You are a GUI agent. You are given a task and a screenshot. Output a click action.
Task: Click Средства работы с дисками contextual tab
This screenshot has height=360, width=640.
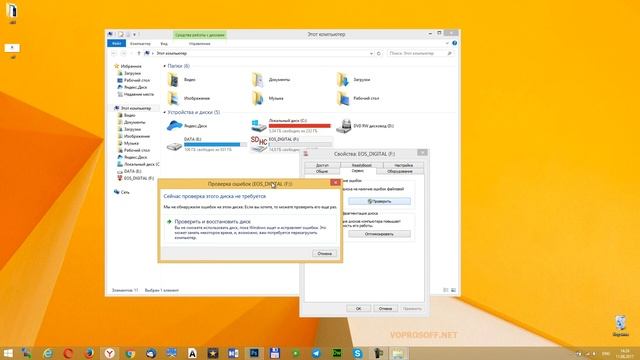pyautogui.click(x=200, y=35)
